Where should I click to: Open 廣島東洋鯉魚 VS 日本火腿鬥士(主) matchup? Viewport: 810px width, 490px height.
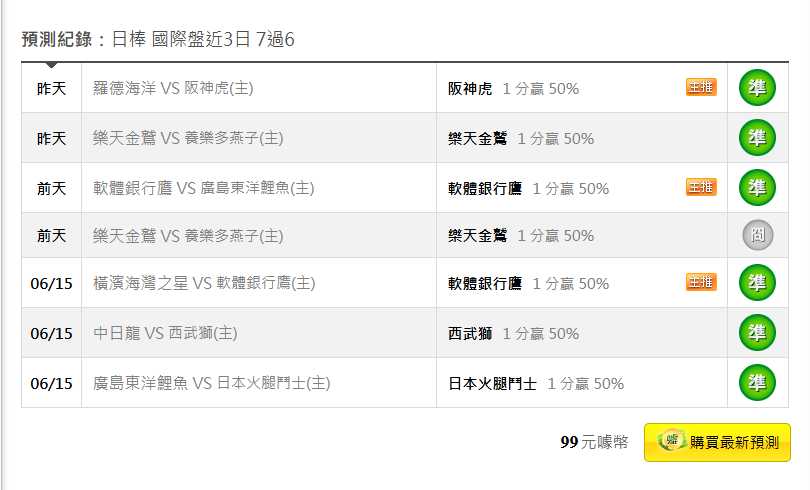point(211,383)
